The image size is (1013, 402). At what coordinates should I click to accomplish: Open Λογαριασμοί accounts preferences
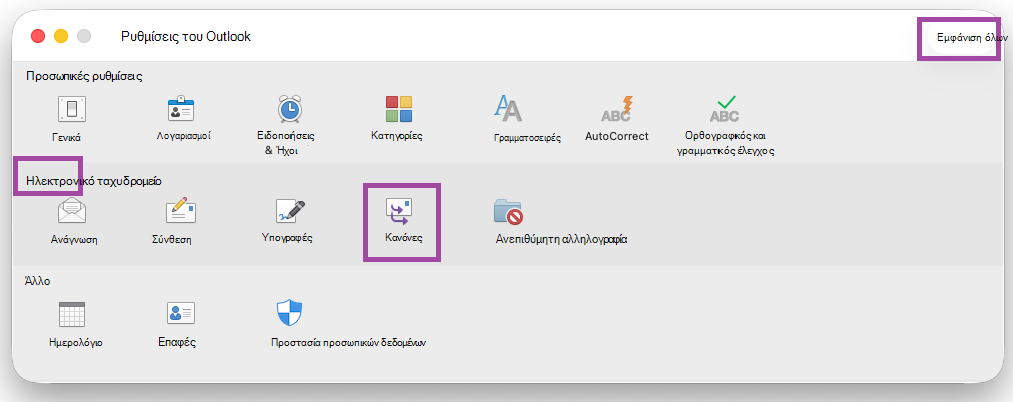(181, 109)
